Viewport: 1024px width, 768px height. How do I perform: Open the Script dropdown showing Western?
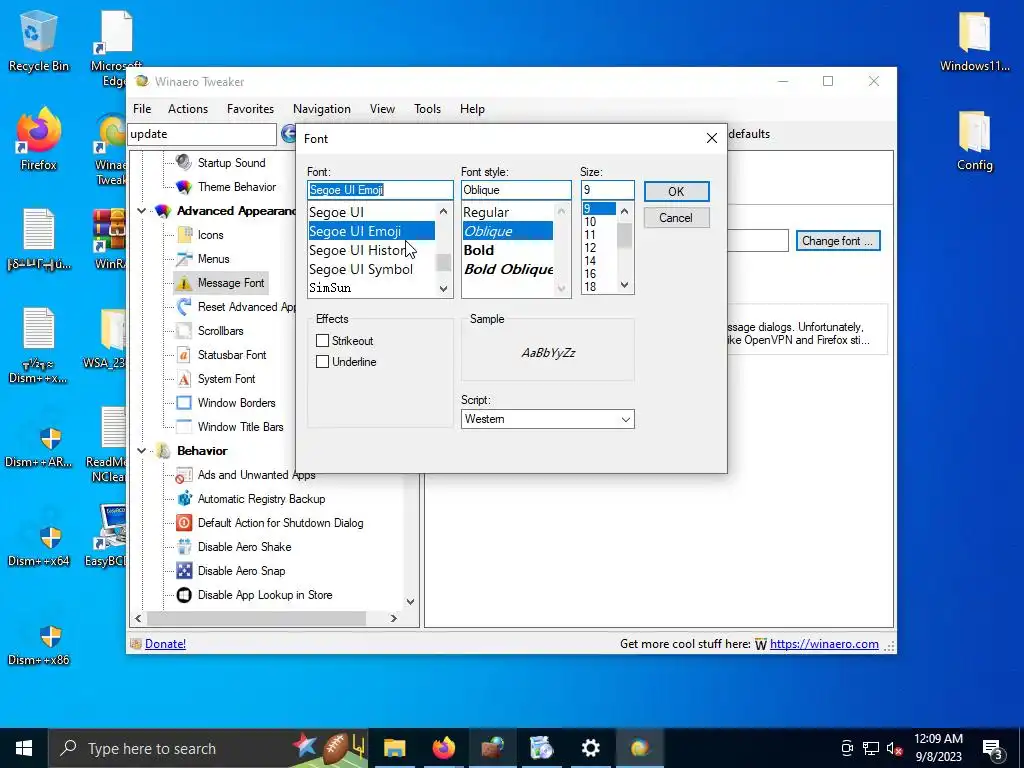tap(547, 419)
